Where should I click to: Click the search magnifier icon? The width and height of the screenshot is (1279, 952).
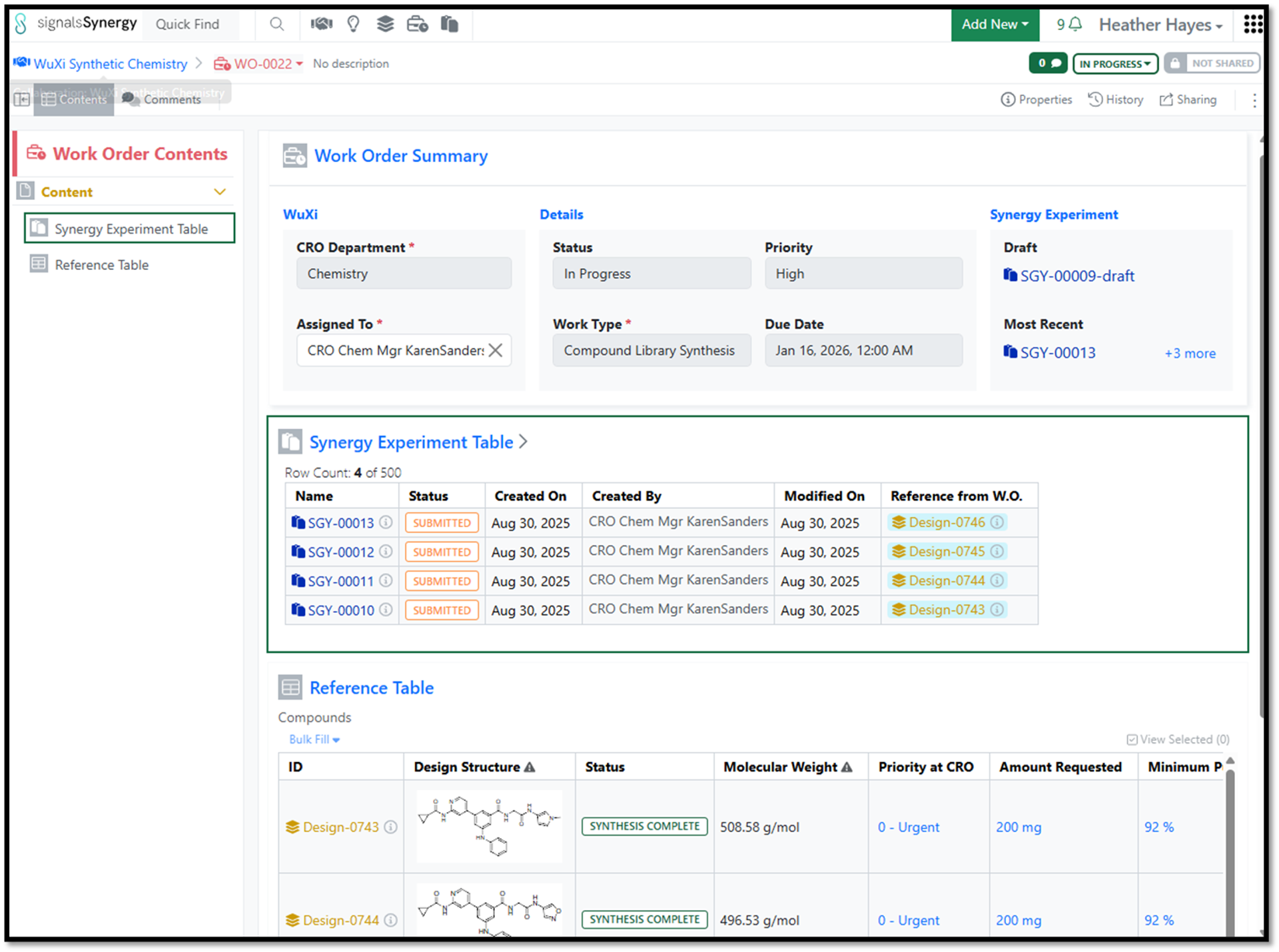click(x=276, y=25)
